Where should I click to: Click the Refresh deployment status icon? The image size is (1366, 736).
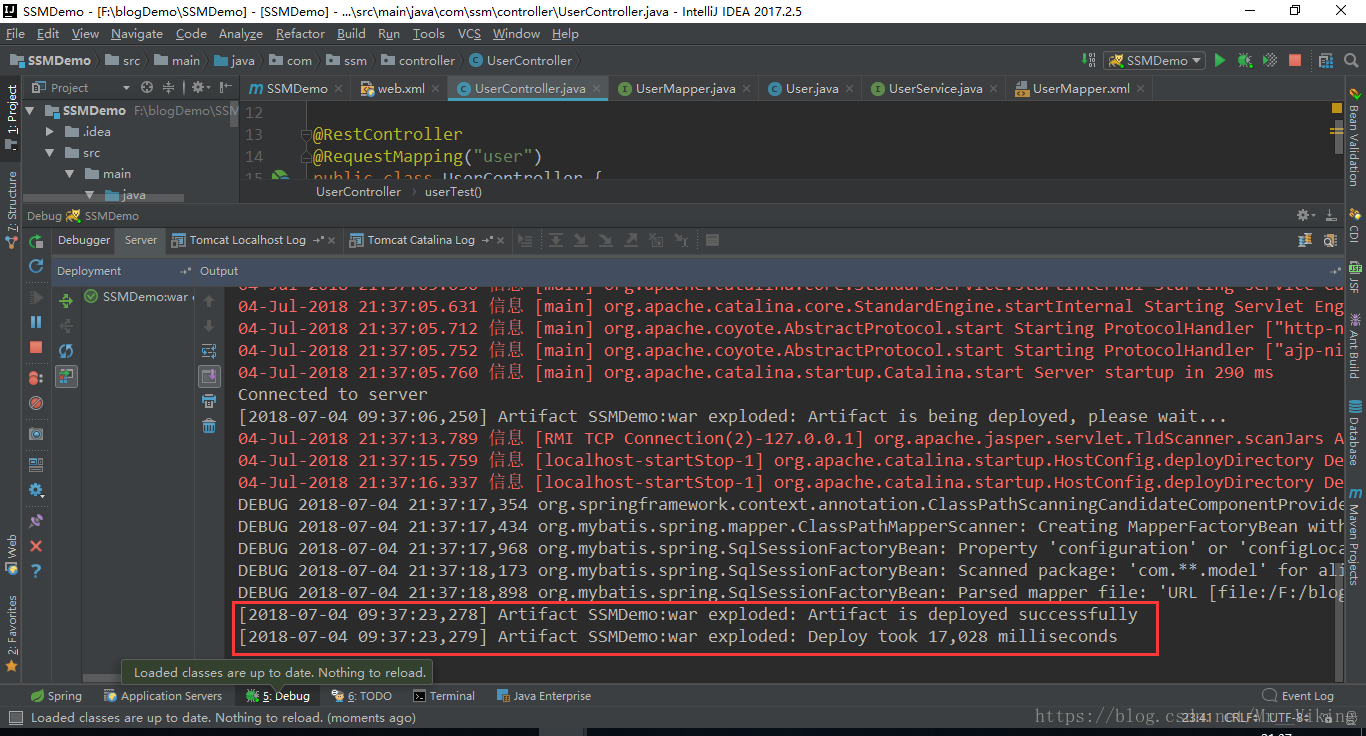pos(66,351)
